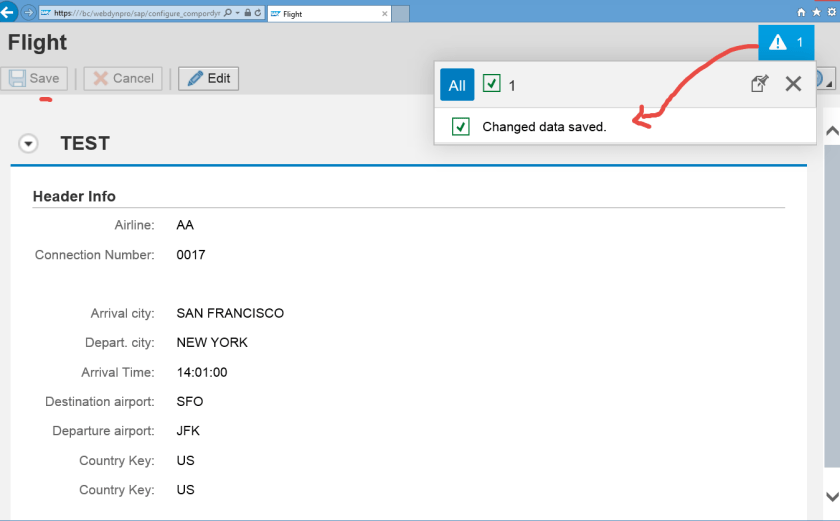This screenshot has width=840, height=521.
Task: Click the message log display icon
Action: point(760,84)
